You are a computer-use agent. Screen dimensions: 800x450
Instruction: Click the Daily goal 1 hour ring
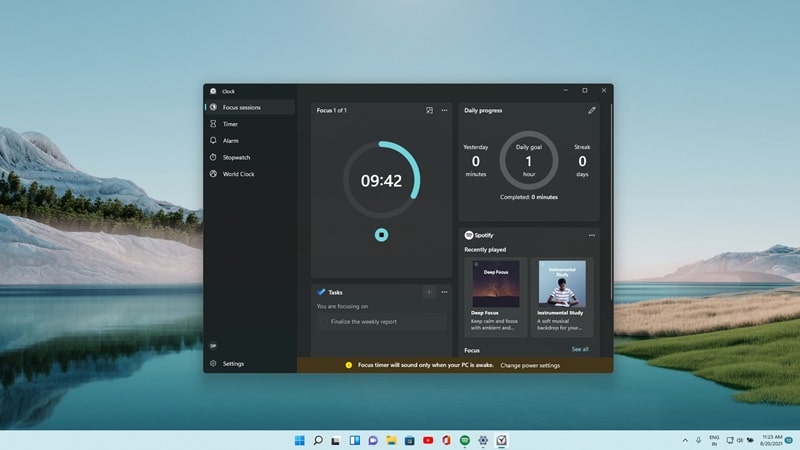click(x=529, y=161)
